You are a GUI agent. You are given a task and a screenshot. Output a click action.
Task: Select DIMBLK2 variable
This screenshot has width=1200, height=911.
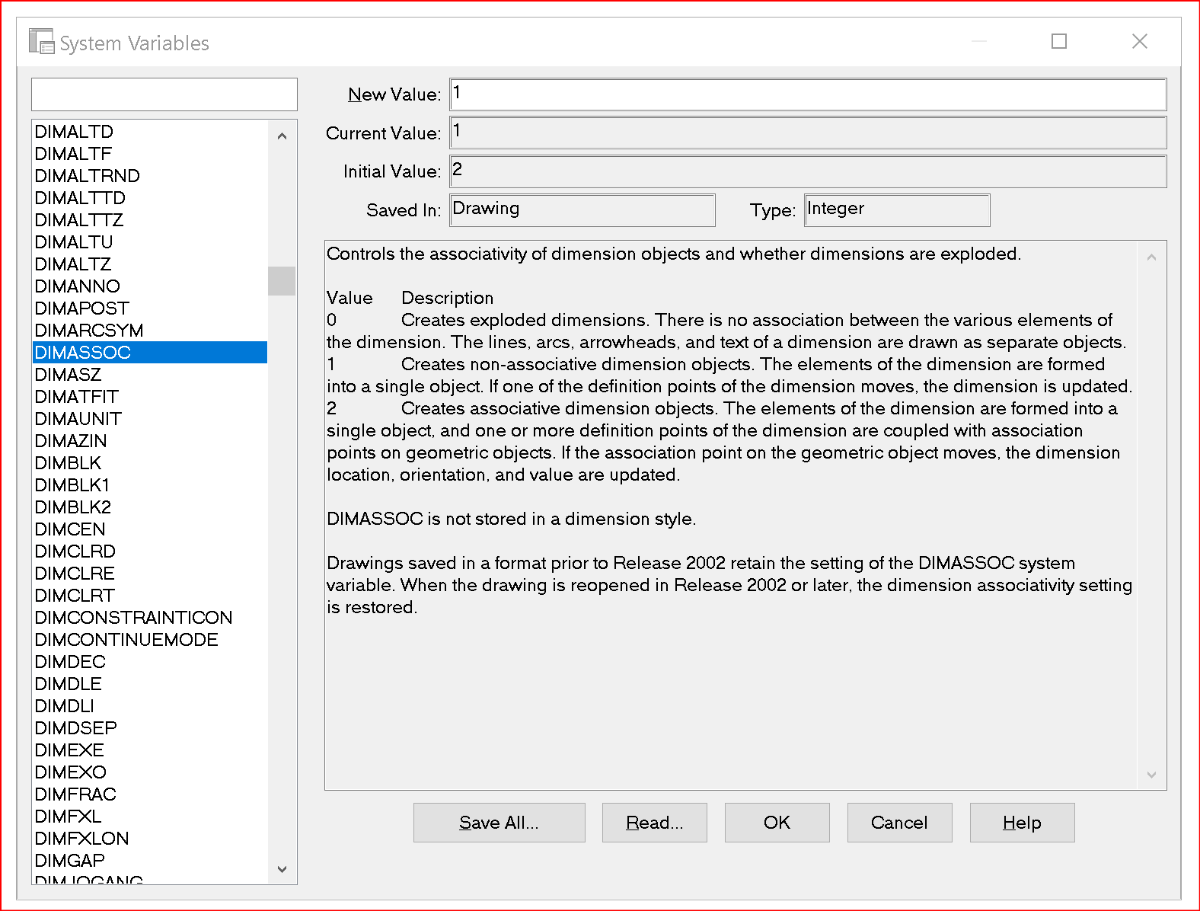149,507
